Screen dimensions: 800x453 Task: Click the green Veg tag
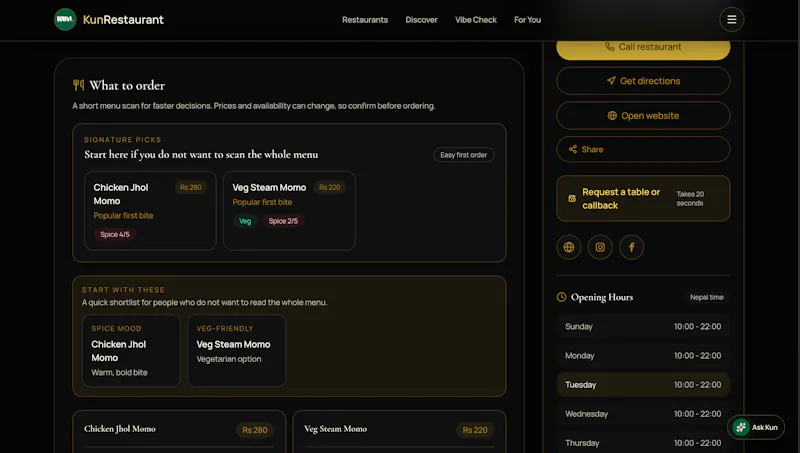click(x=245, y=221)
